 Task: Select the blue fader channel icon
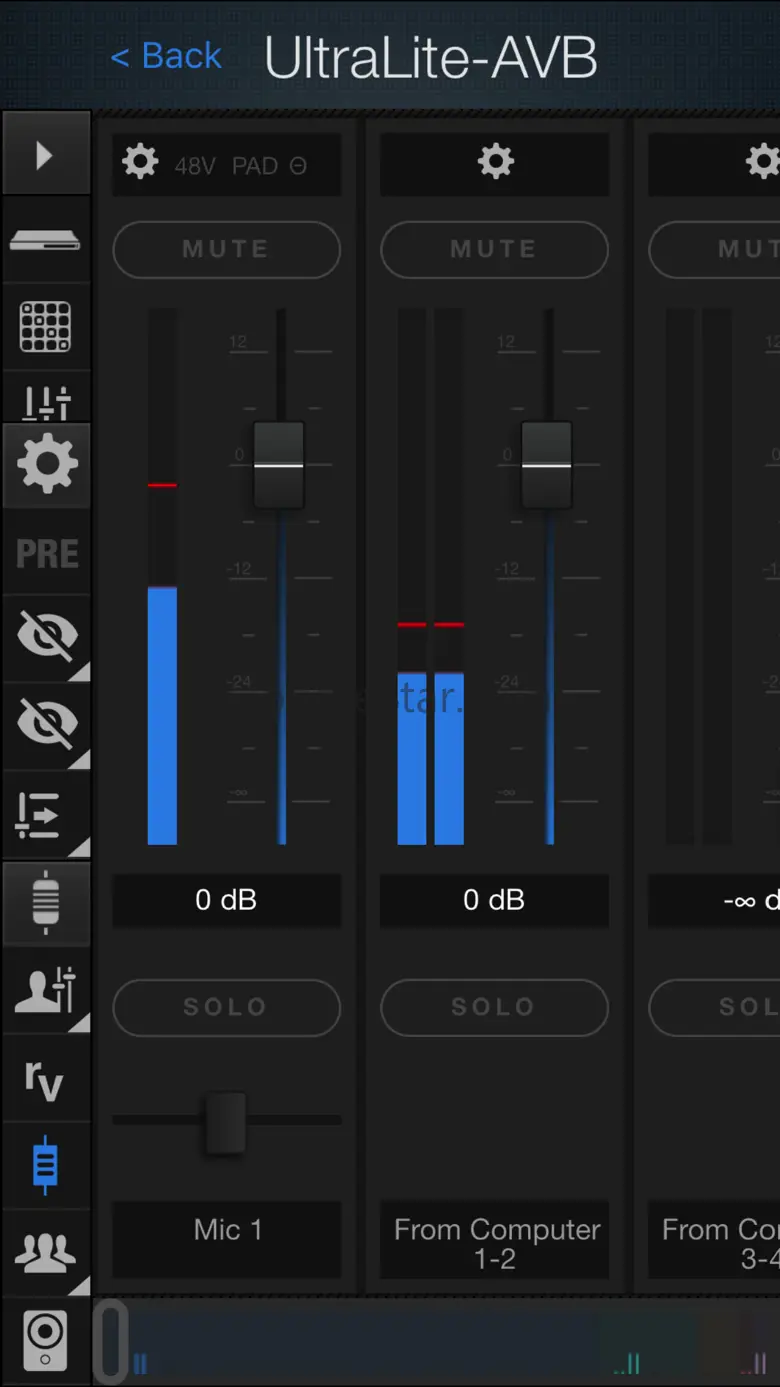tap(46, 1166)
